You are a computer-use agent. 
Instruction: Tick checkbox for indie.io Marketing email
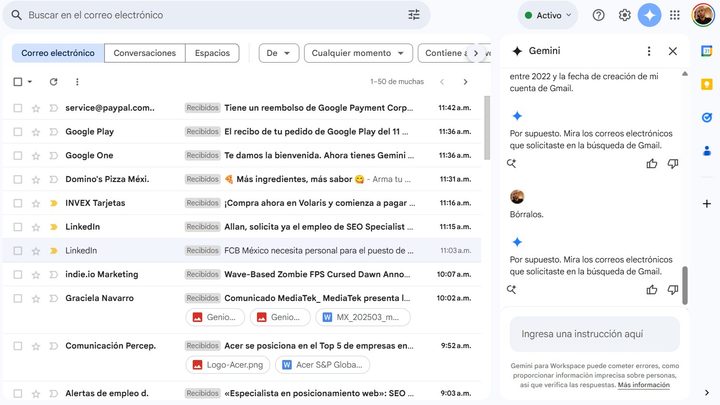point(17,275)
